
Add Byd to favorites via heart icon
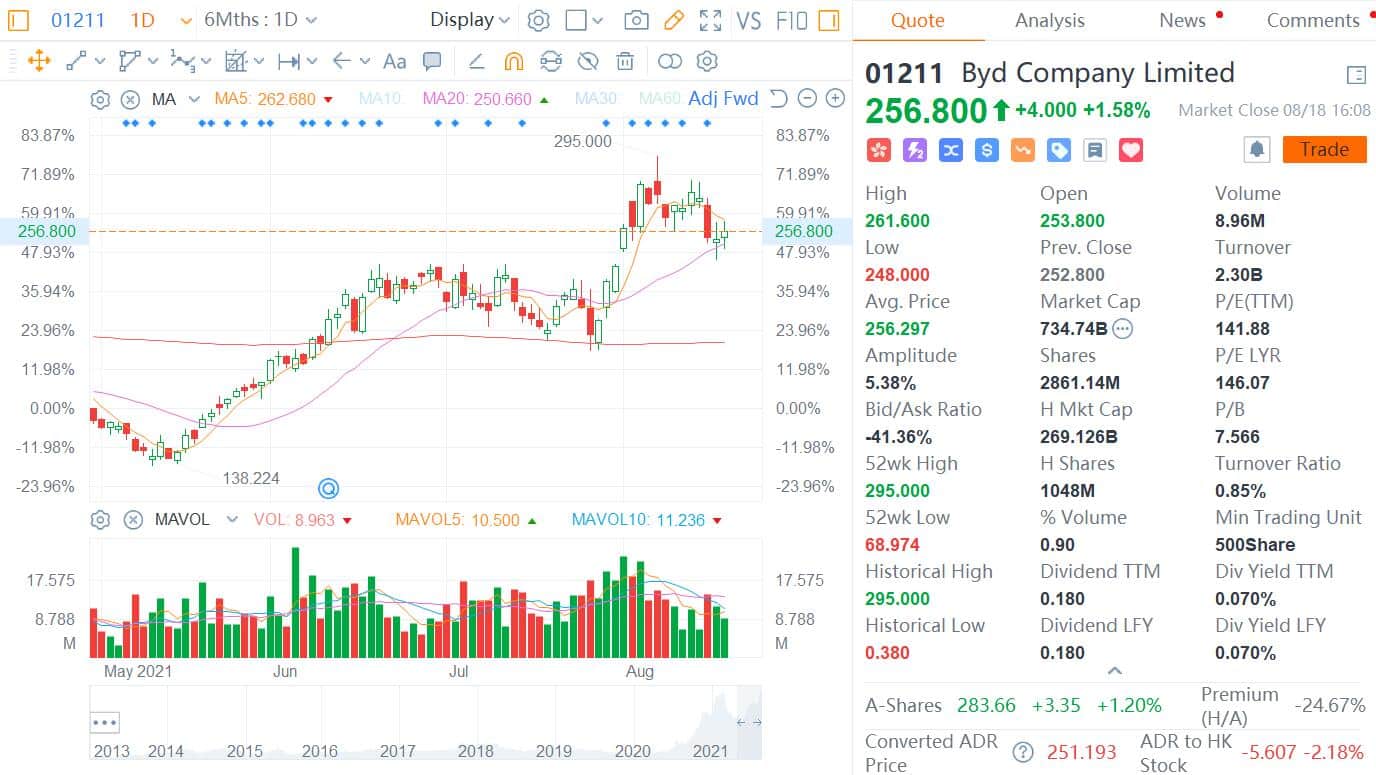click(x=1129, y=150)
